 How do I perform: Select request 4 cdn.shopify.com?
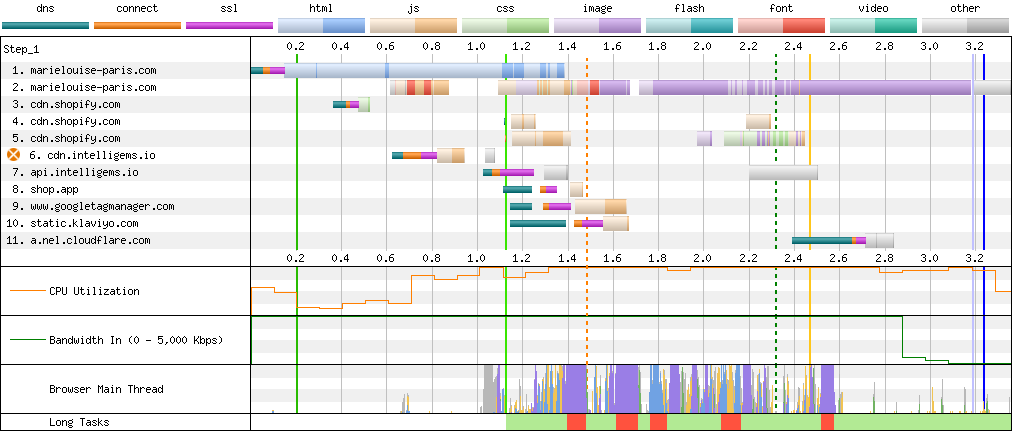[x=66, y=121]
